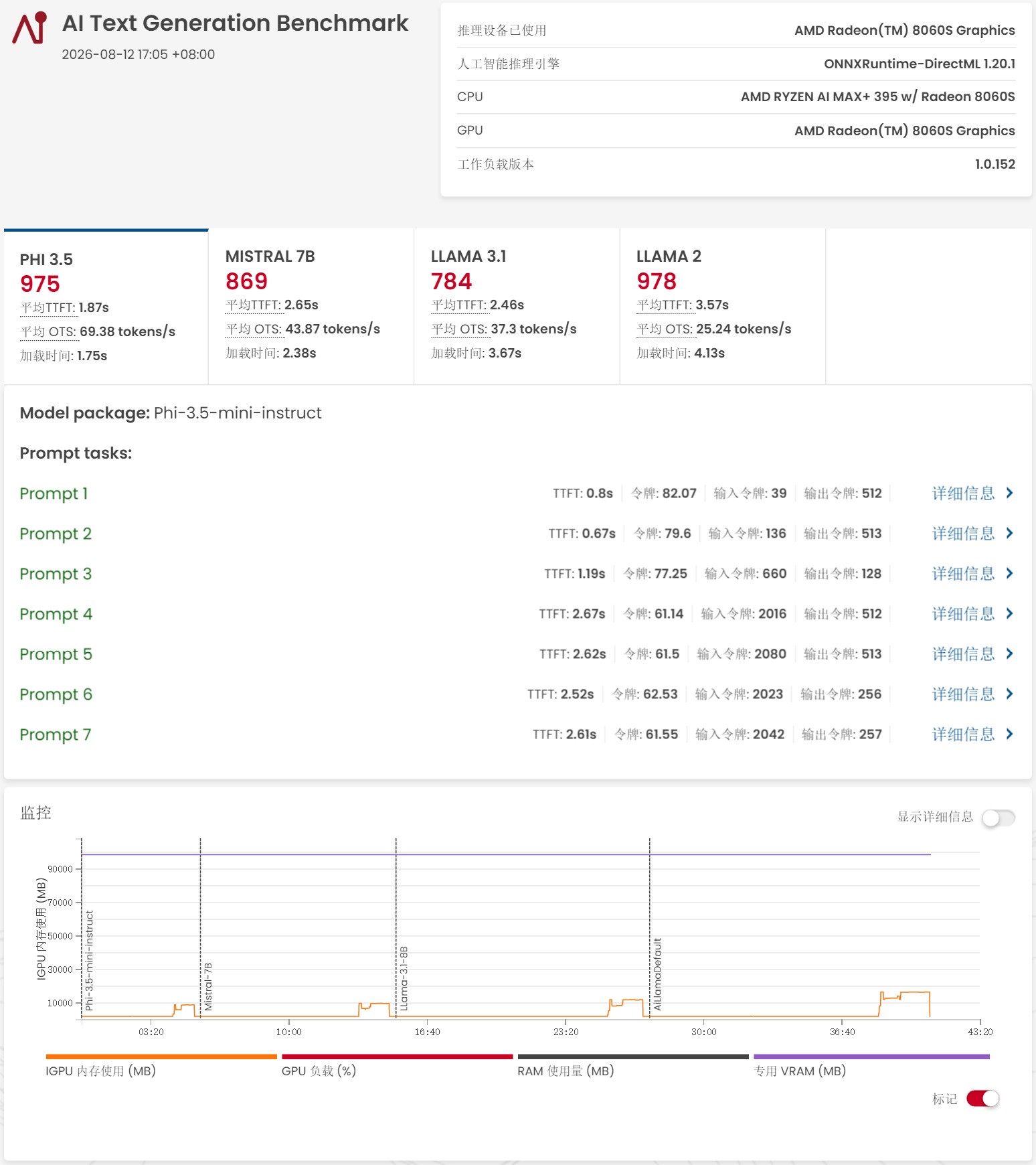The width and height of the screenshot is (1036, 1165).
Task: Click 详细信息 link for Prompt 7
Action: pos(963,734)
